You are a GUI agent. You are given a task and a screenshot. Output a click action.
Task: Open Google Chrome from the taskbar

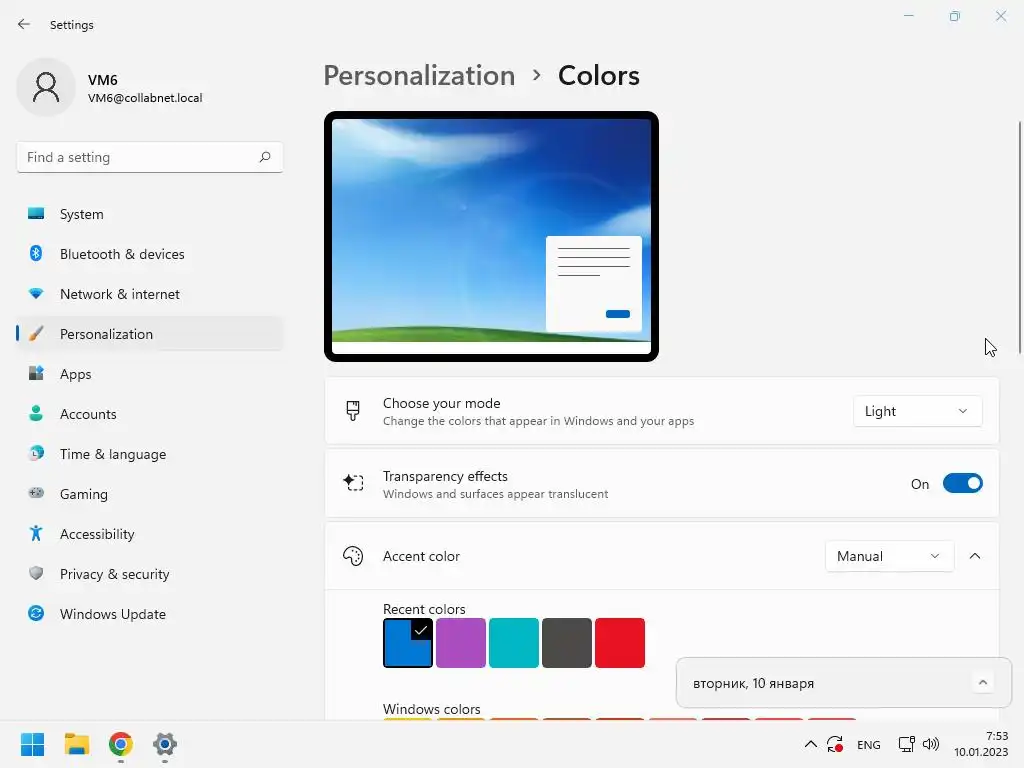tap(121, 744)
